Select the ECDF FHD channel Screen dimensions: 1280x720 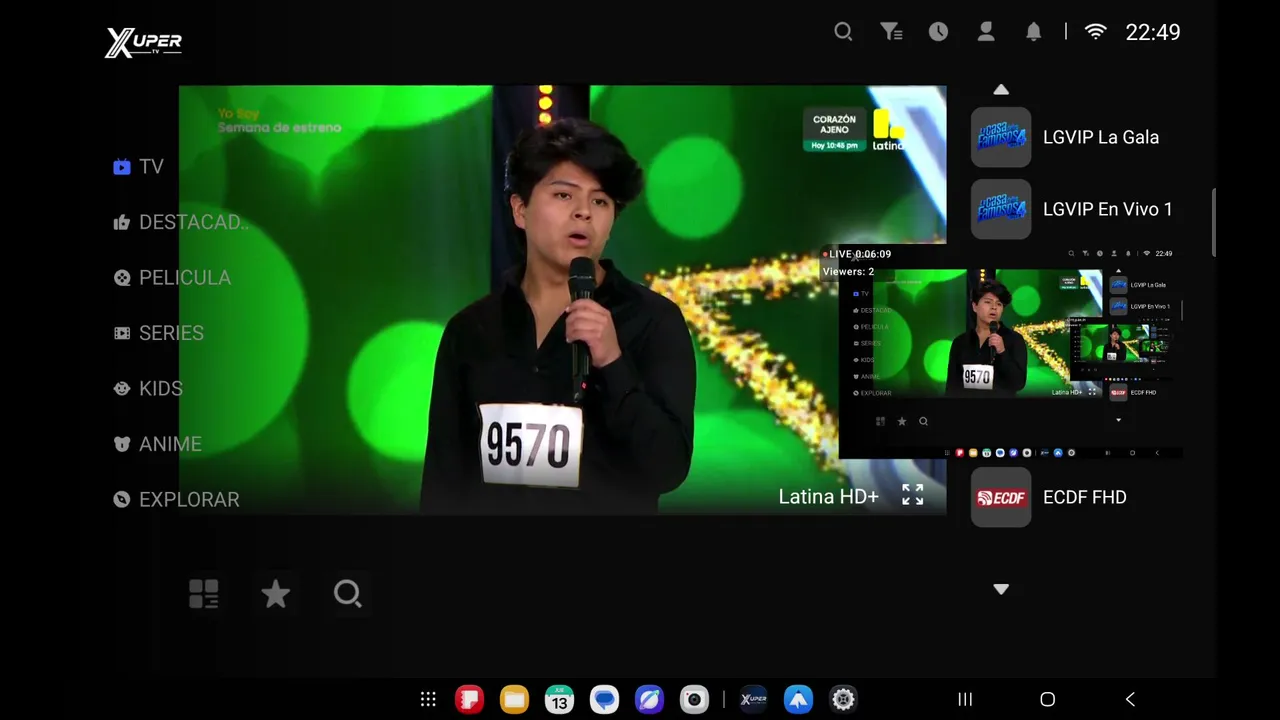click(x=1072, y=497)
